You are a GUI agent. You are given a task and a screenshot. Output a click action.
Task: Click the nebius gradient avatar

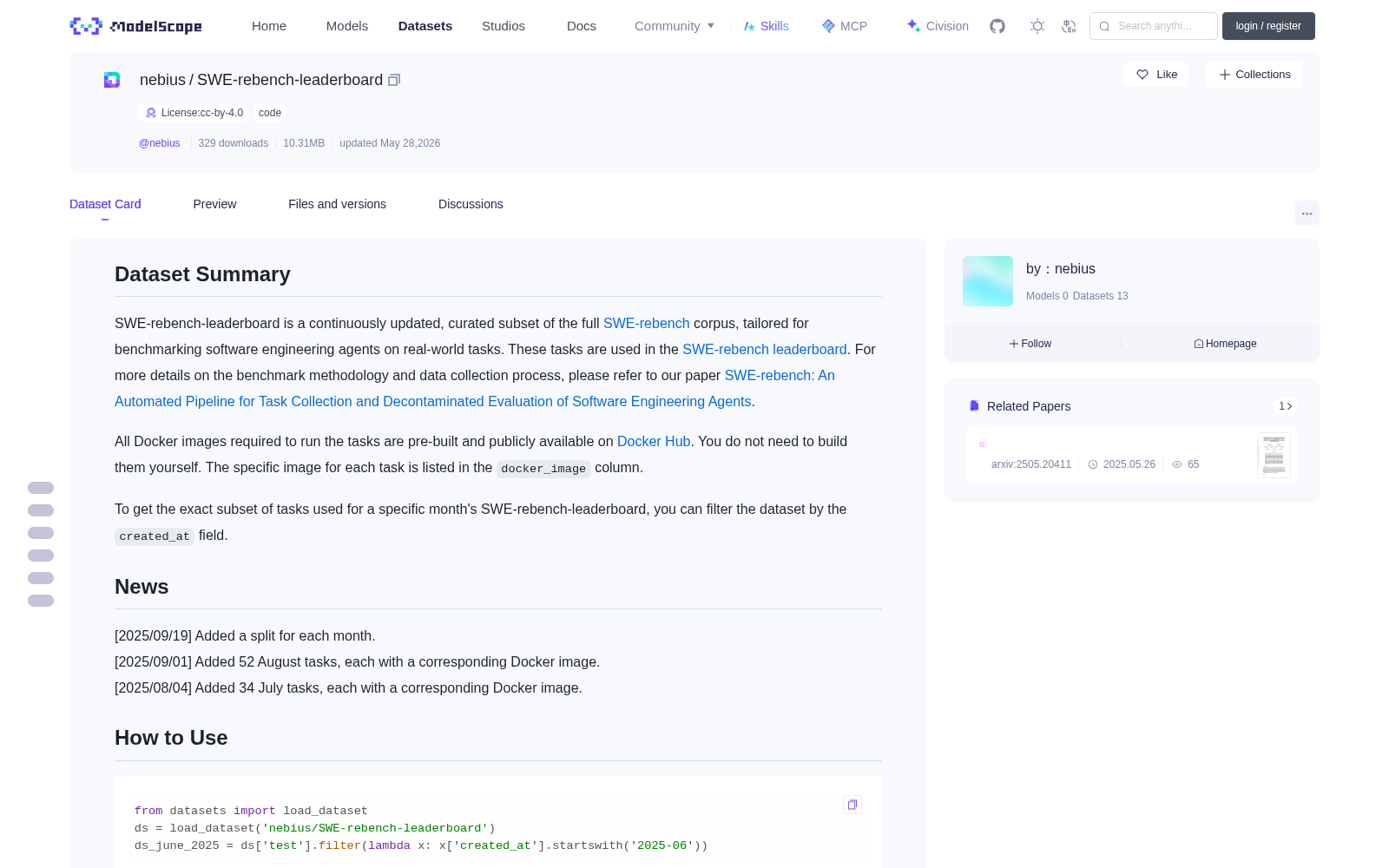pos(988,281)
